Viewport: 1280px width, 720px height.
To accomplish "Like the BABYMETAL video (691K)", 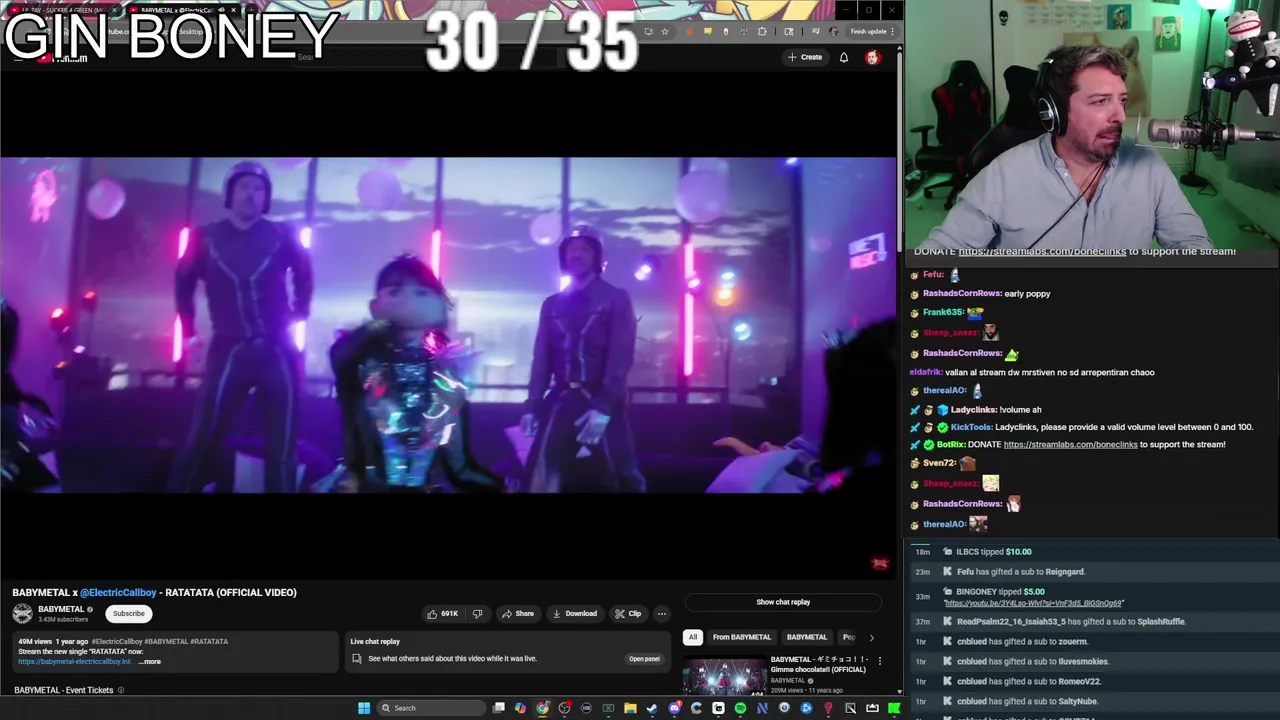I will click(442, 614).
